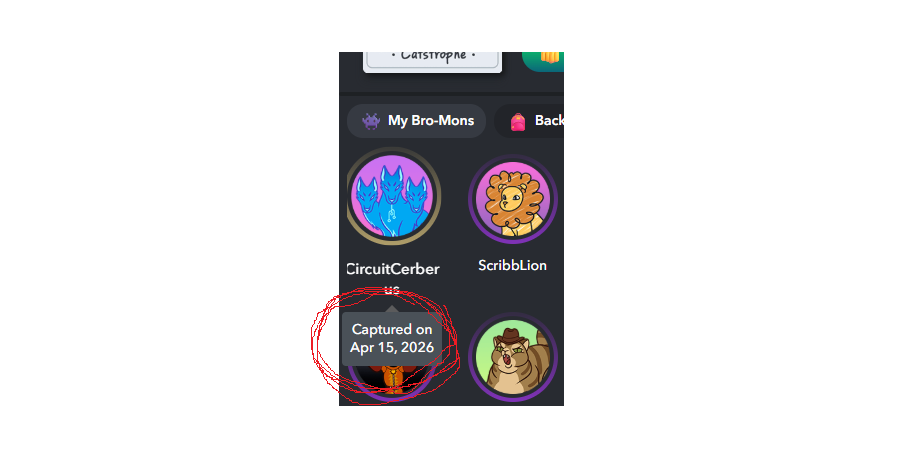Viewport: 924px width, 460px height.
Task: Click the pink backpack icon
Action: click(517, 121)
